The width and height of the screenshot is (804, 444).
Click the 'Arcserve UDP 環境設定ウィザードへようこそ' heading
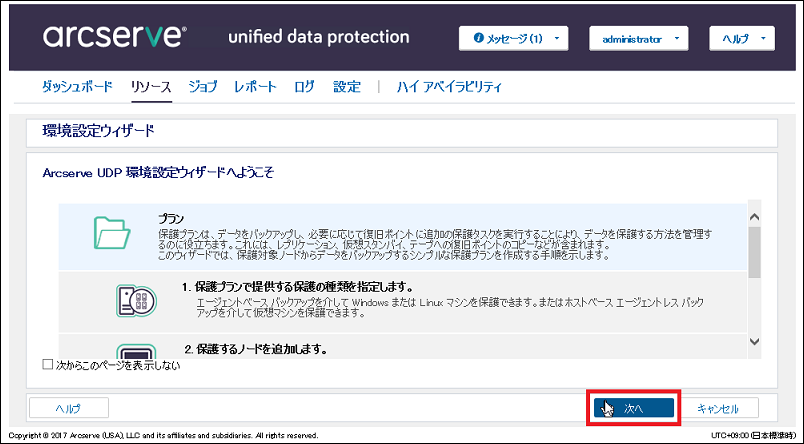click(158, 173)
